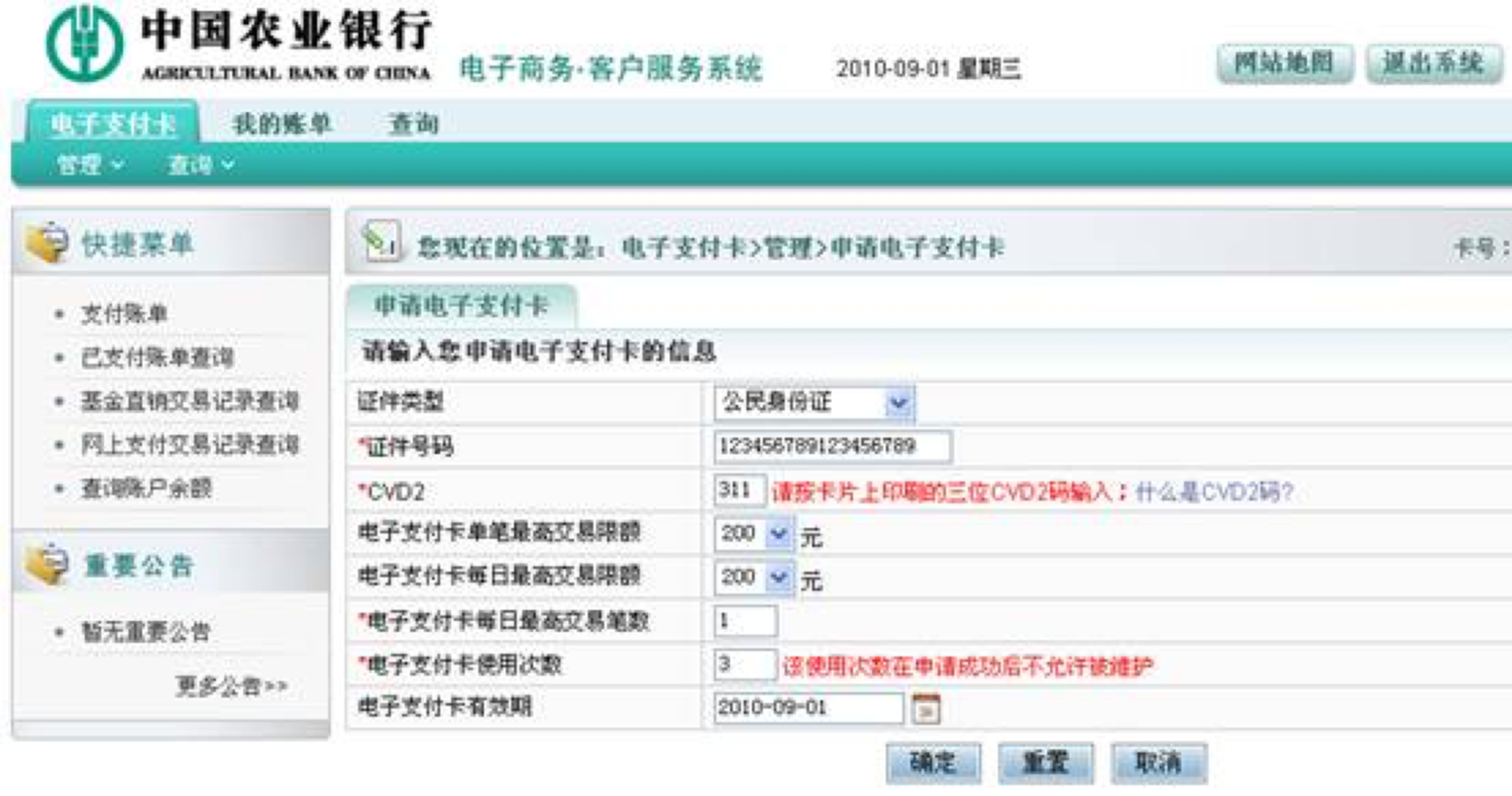The width and height of the screenshot is (1512, 796).
Task: Expand the 管理 submenu dropdown
Action: 90,165
